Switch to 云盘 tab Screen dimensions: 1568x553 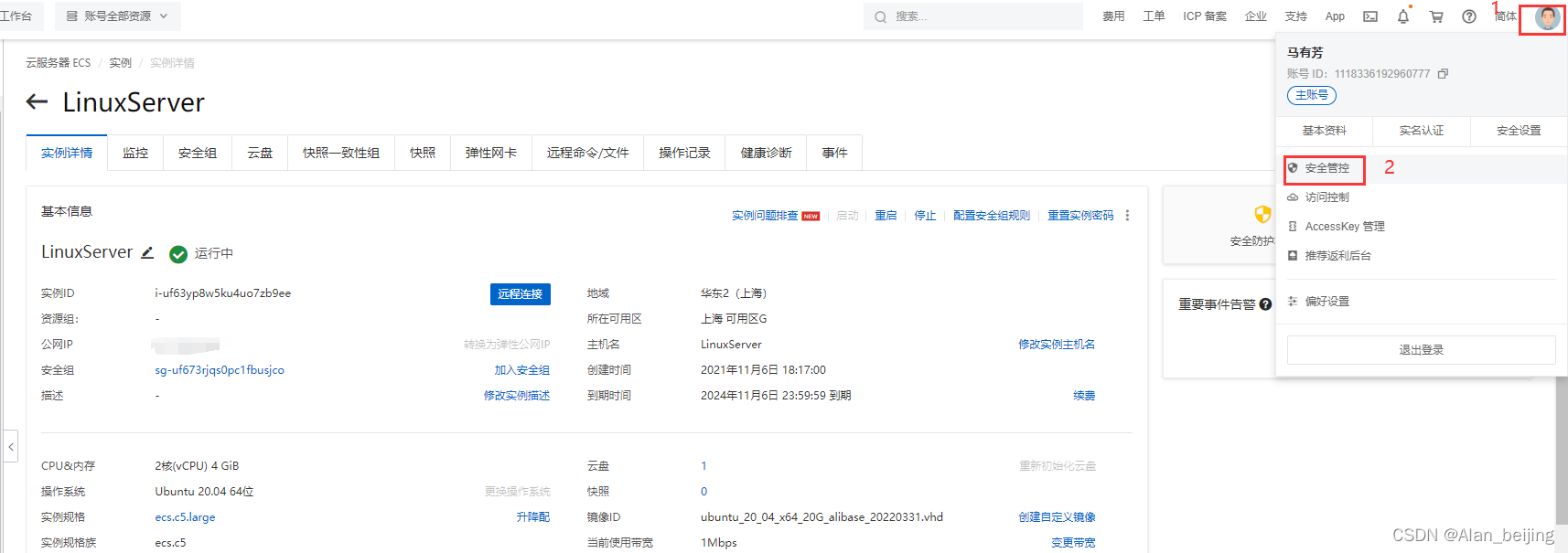coord(260,153)
